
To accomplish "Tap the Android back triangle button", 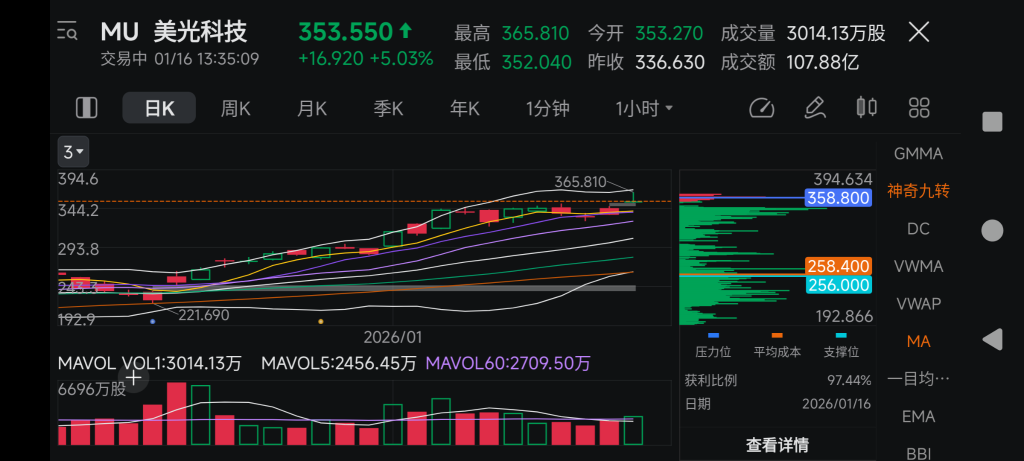I will click(x=993, y=339).
